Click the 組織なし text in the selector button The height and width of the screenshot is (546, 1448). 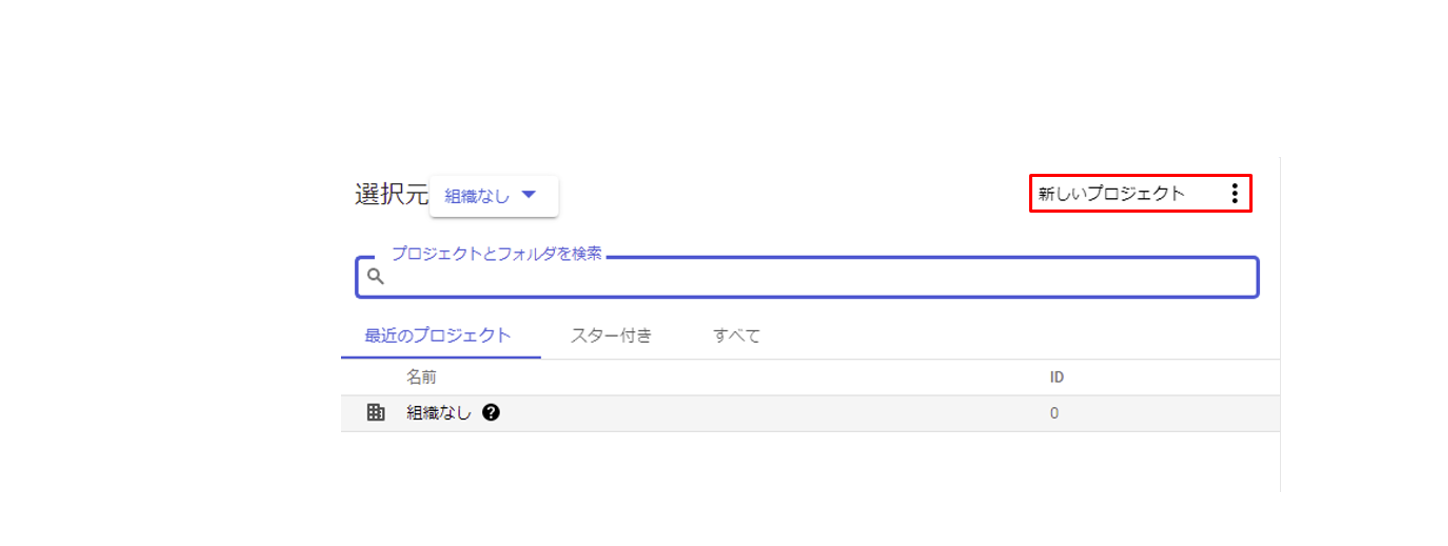(477, 196)
